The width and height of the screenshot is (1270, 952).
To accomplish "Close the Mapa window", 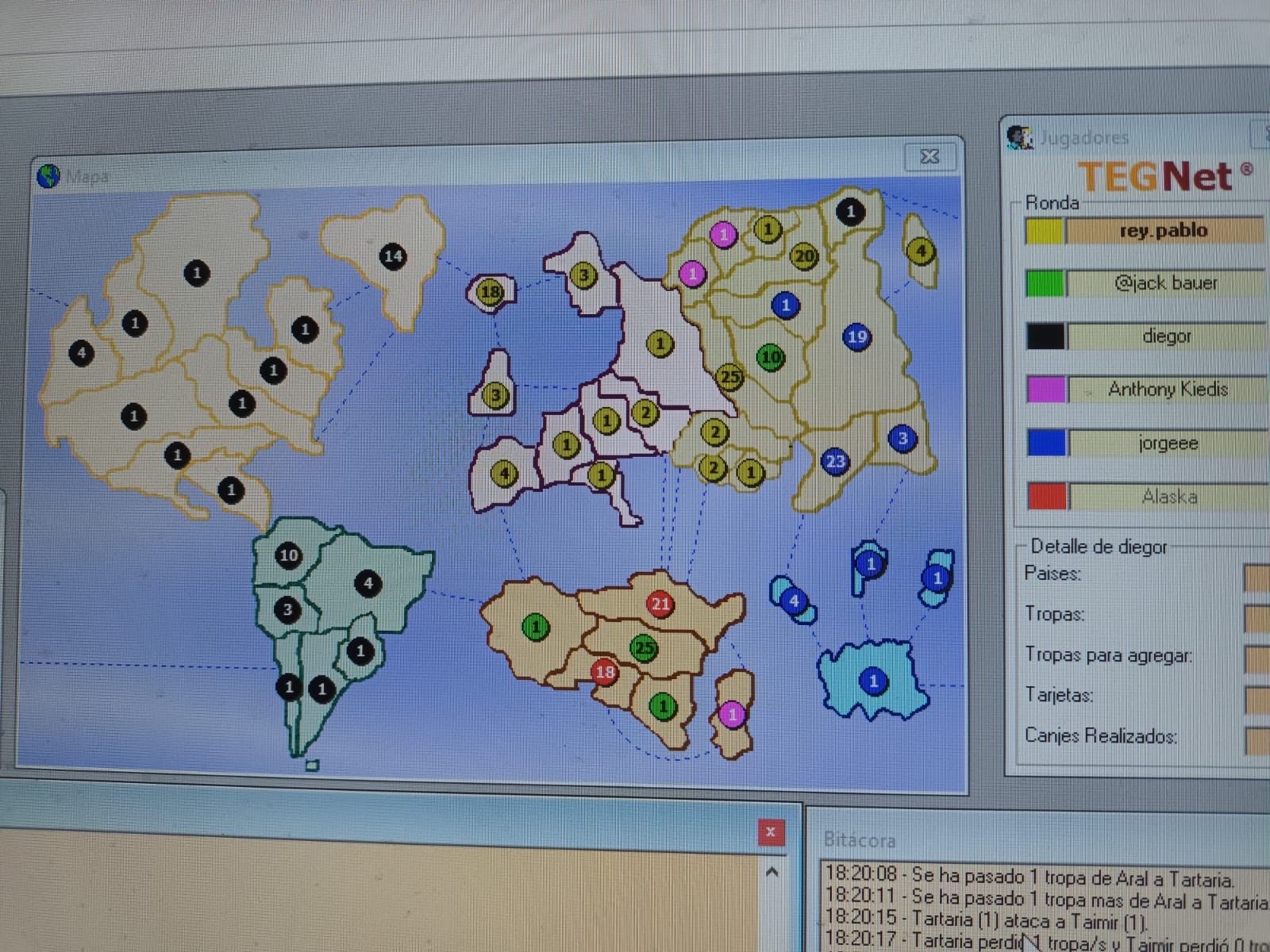I will coord(929,156).
